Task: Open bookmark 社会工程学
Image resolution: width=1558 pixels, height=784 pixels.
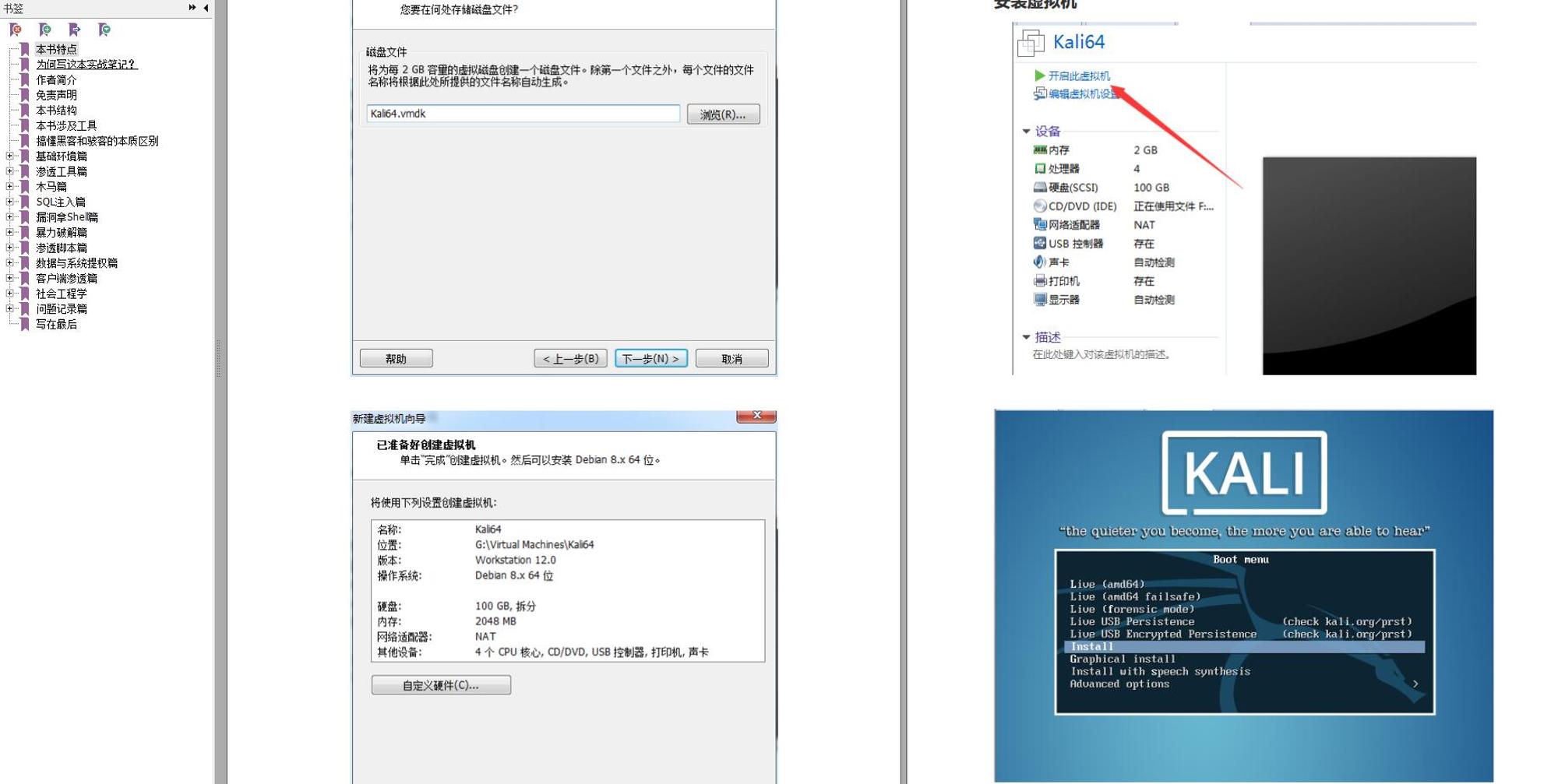Action: [x=62, y=294]
